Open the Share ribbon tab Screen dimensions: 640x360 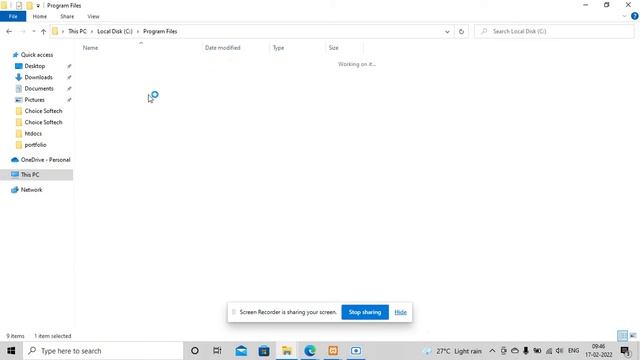pos(67,16)
